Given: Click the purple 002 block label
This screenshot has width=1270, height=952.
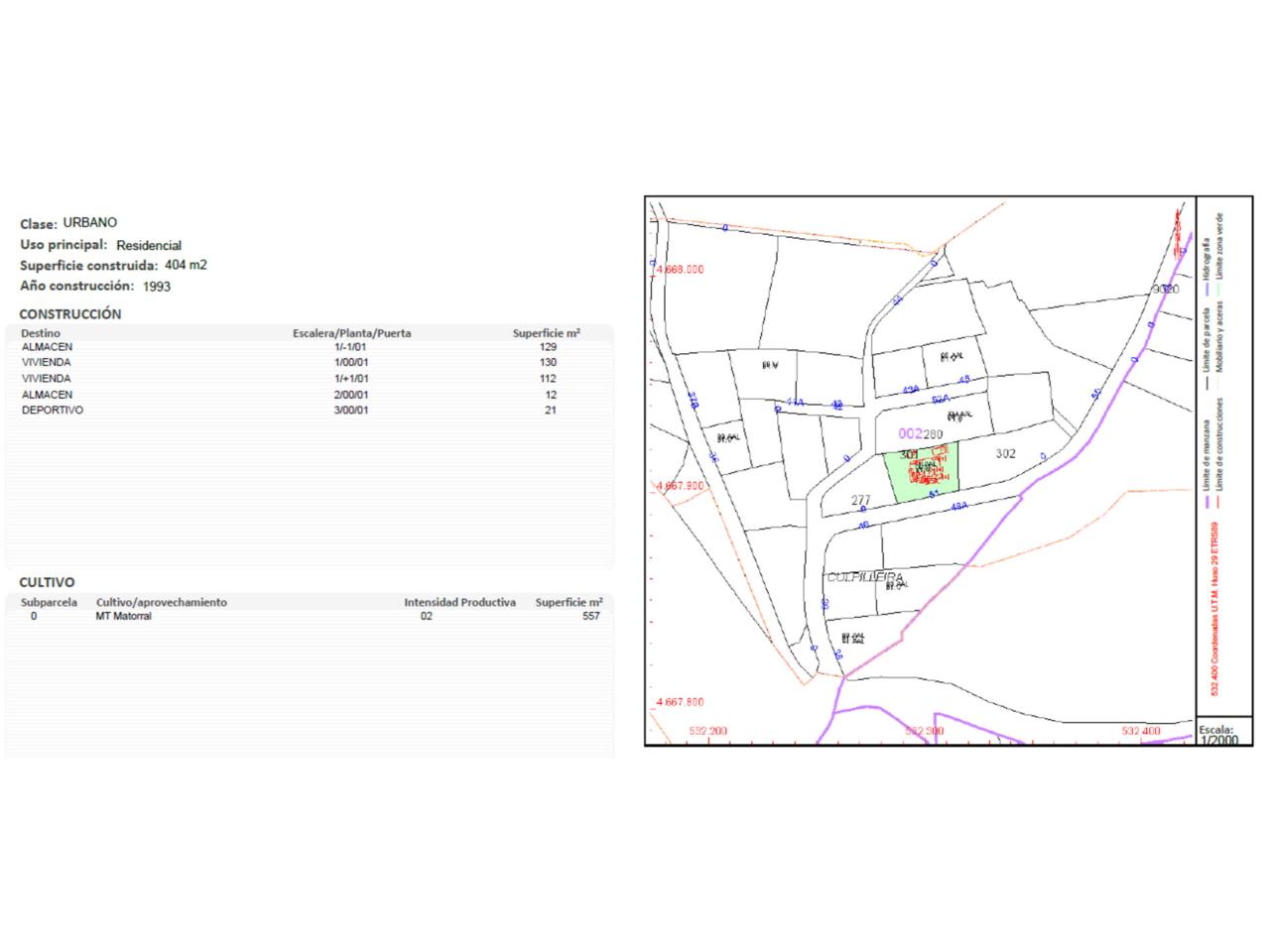Looking at the screenshot, I should tap(909, 433).
